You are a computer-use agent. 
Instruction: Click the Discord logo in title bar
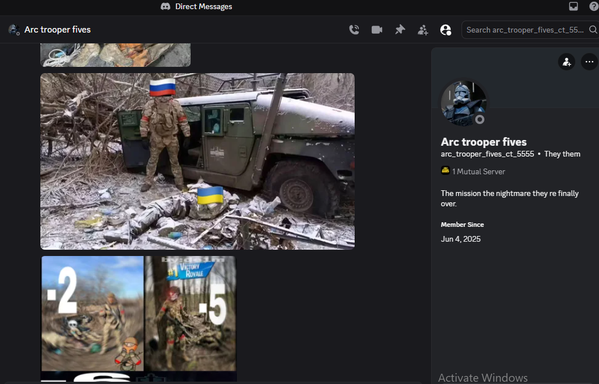165,6
